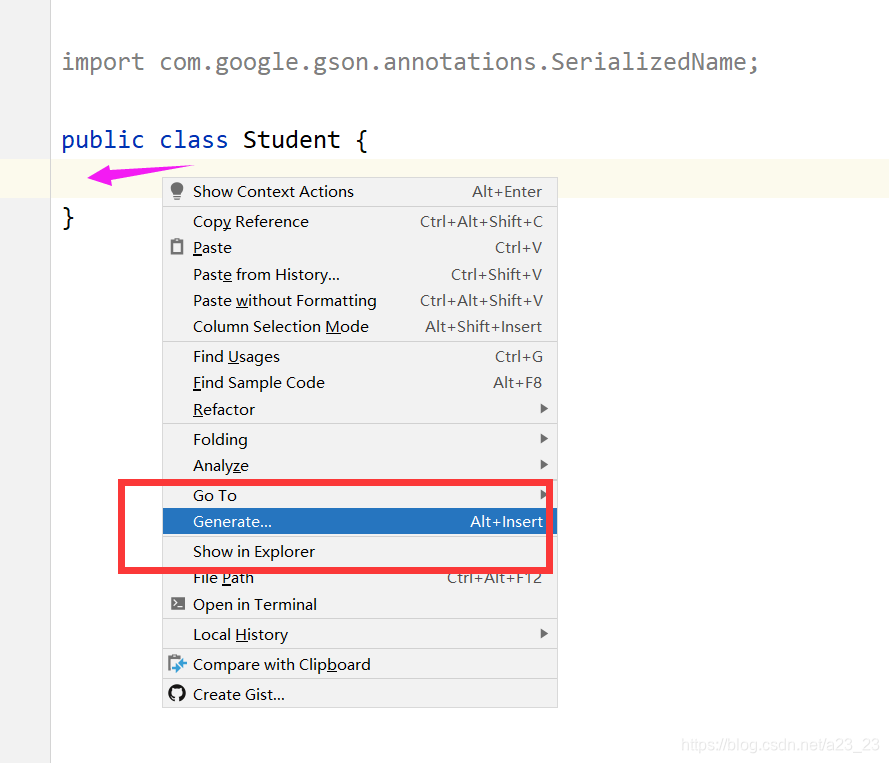The height and width of the screenshot is (763, 889).
Task: Open the Local History submenu label
Action: click(x=240, y=634)
